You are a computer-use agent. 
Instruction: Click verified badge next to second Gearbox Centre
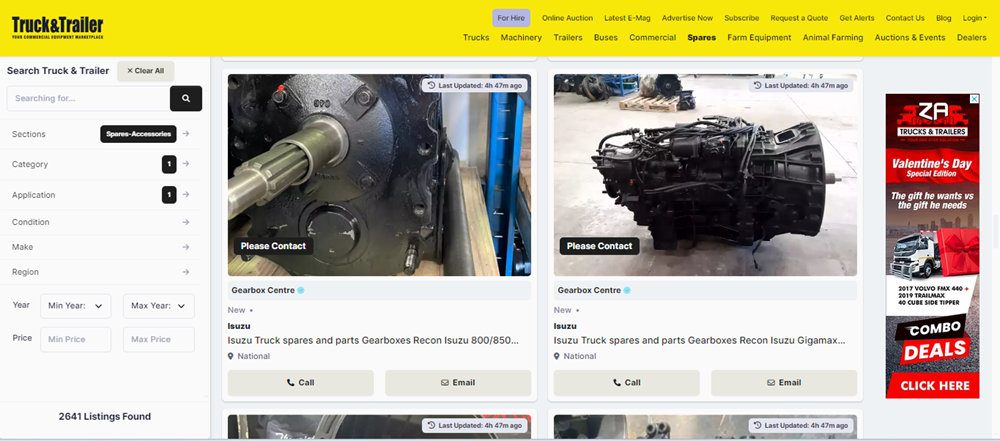pyautogui.click(x=627, y=290)
